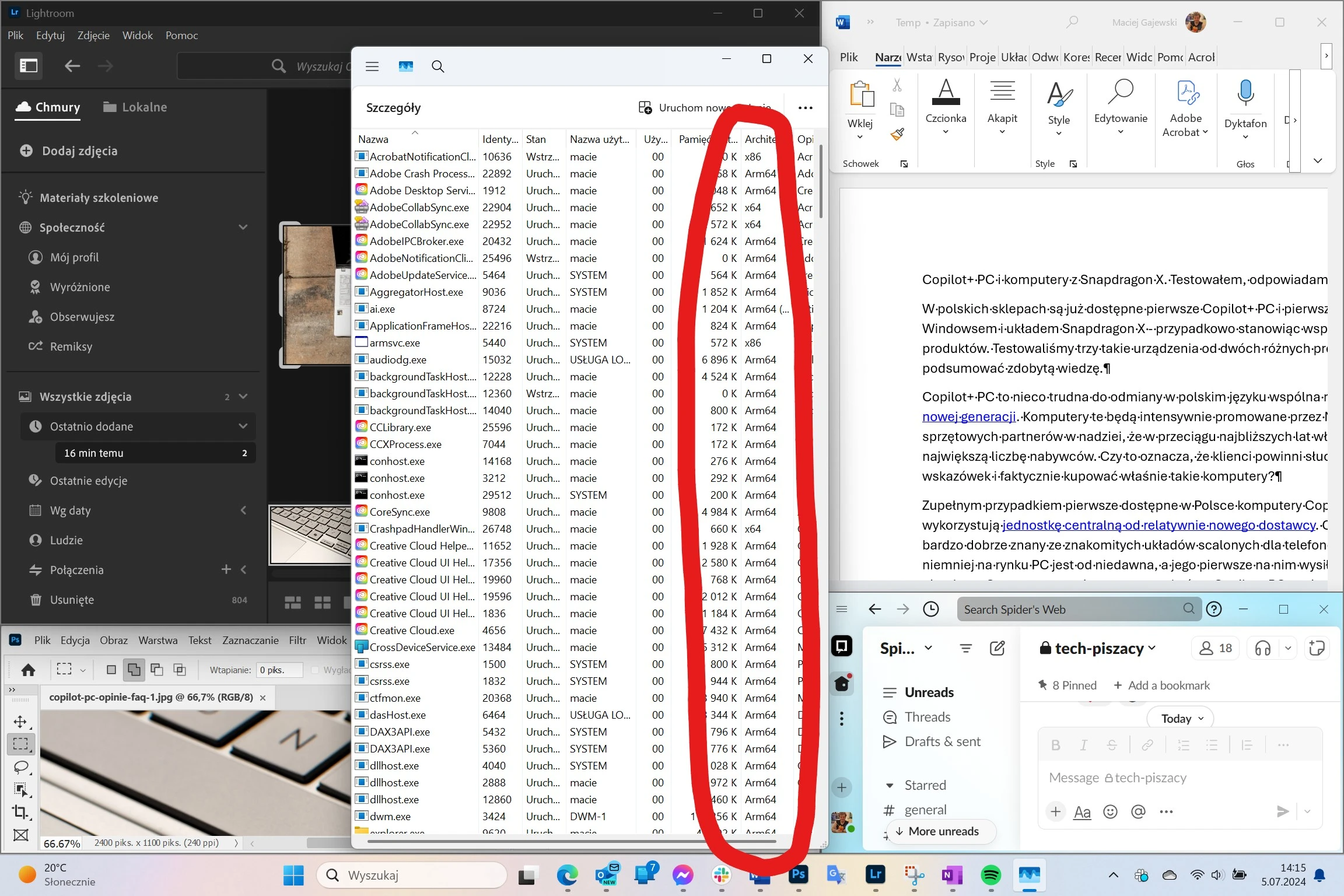The height and width of the screenshot is (896, 1344).
Task: Choose the New selection mode in Photoshop
Action: coord(111,670)
